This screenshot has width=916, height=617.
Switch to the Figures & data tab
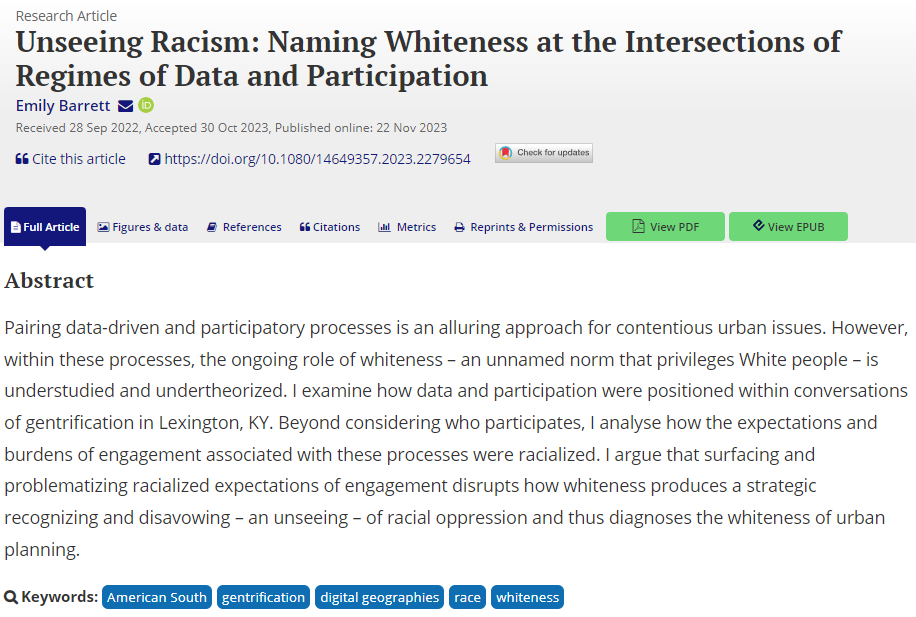click(x=143, y=227)
